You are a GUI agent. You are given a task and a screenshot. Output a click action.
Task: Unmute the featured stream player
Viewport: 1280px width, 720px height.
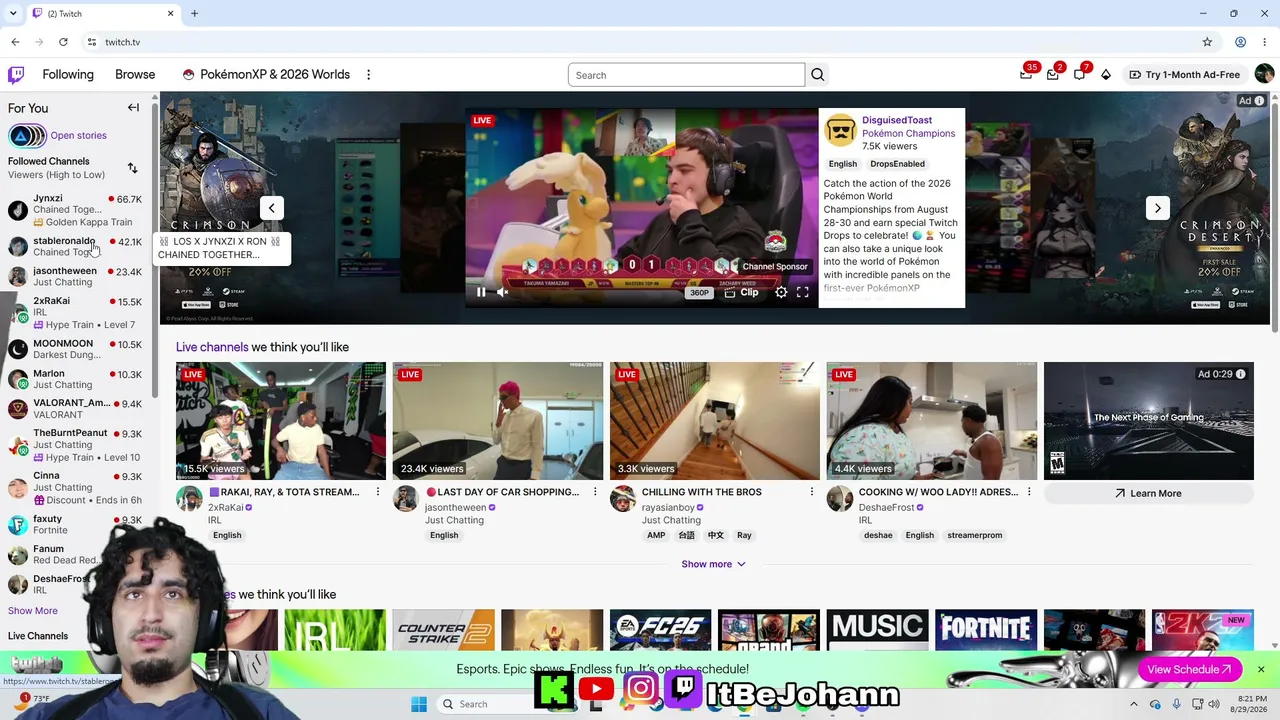pos(503,292)
